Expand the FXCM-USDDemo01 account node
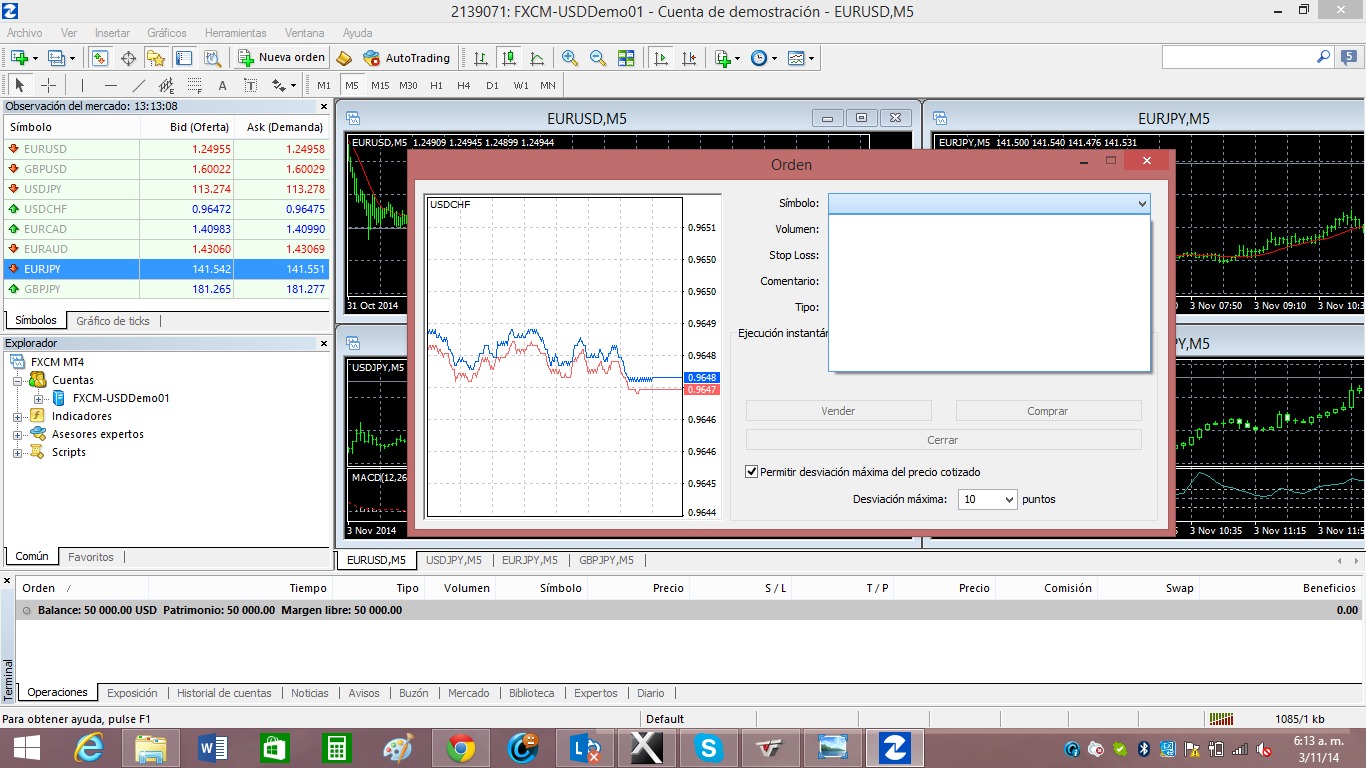The height and width of the screenshot is (768, 1366). 38,398
